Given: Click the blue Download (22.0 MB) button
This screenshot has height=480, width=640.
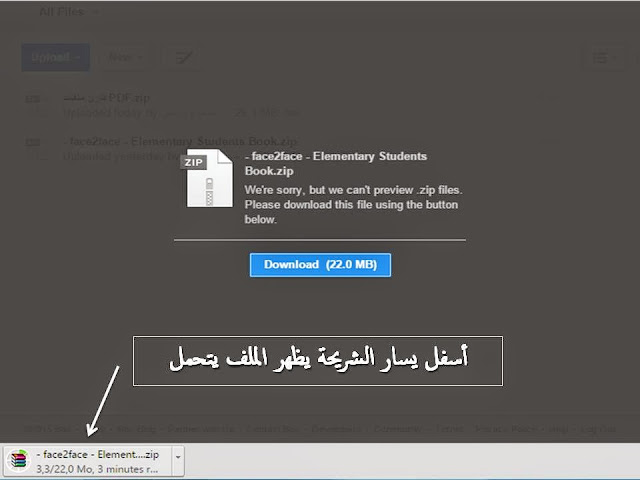Looking at the screenshot, I should coord(320,265).
